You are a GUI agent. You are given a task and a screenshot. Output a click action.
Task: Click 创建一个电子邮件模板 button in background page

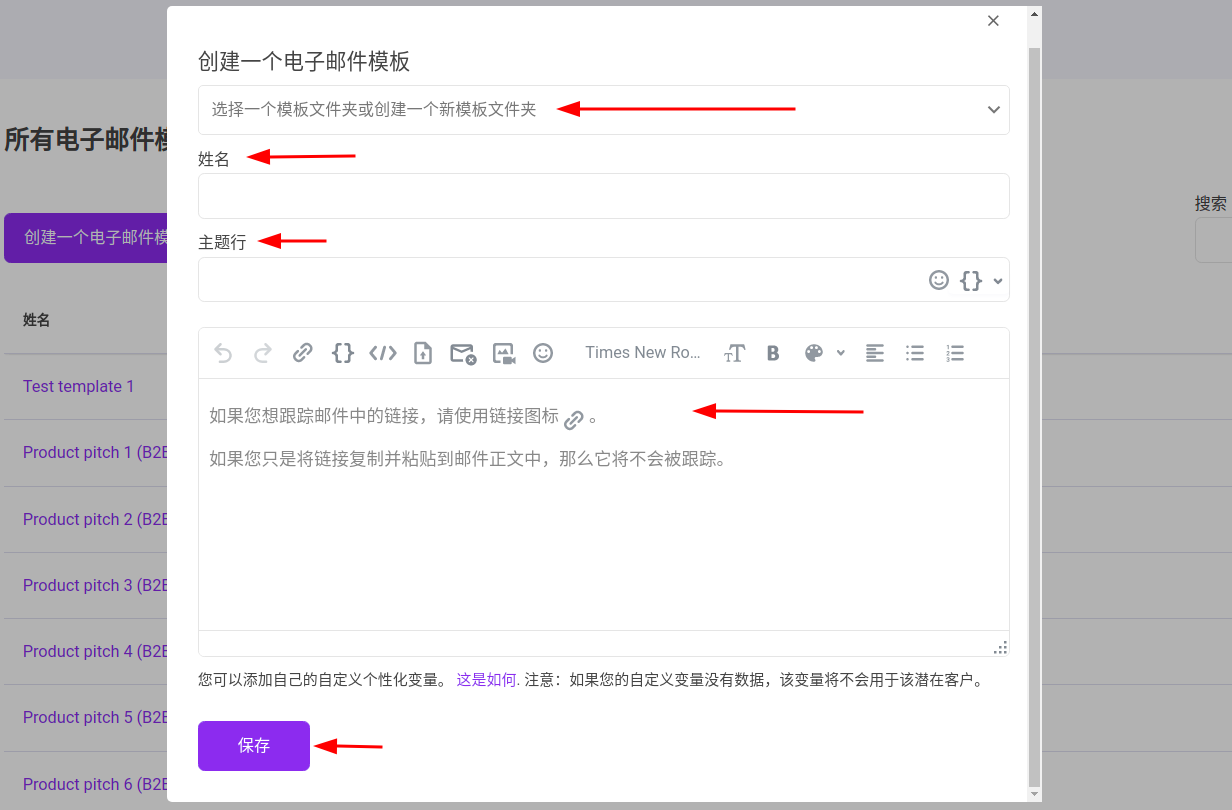pos(86,238)
